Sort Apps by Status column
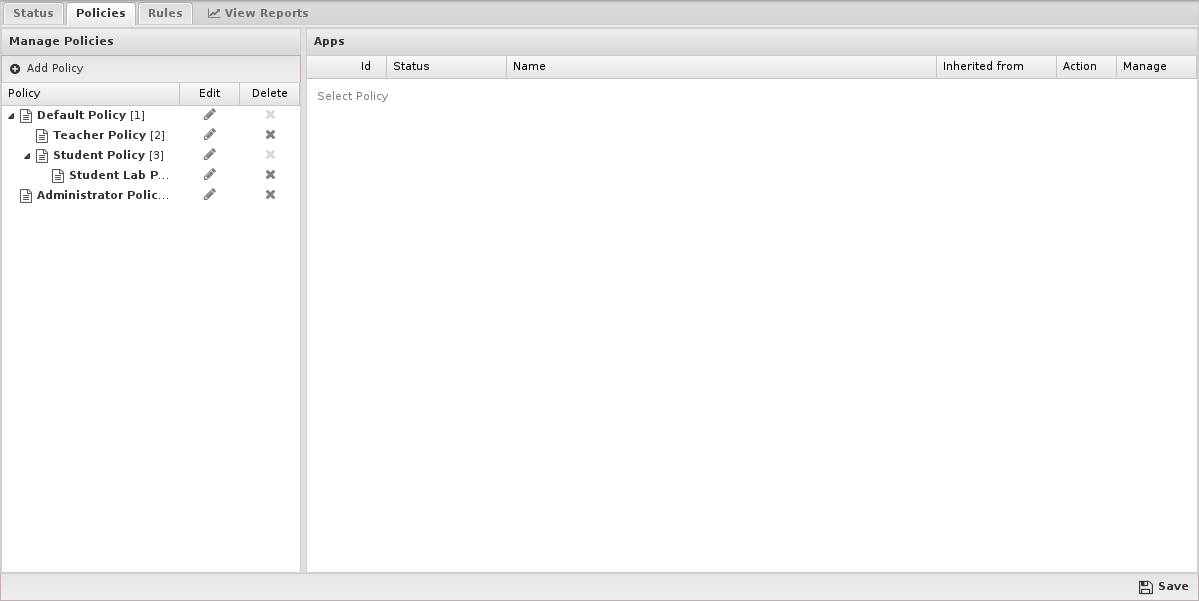 pyautogui.click(x=447, y=67)
